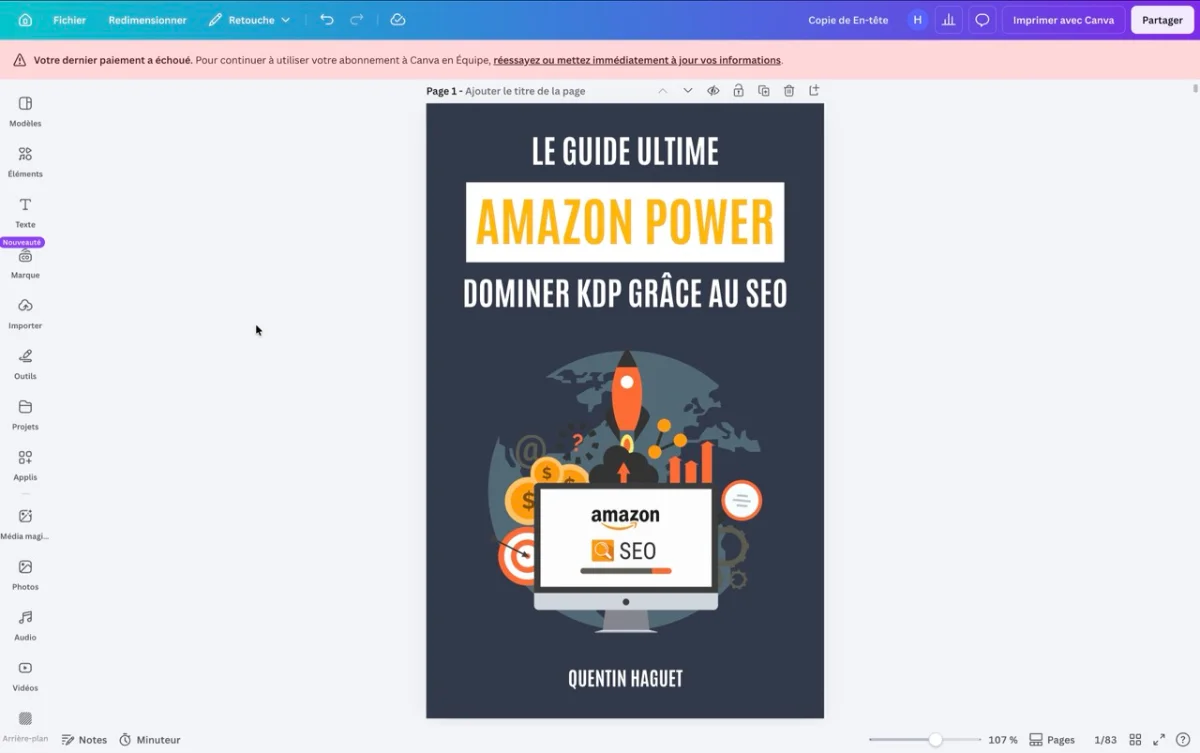The width and height of the screenshot is (1200, 753).
Task: Open the Texte panel
Action: (x=25, y=212)
